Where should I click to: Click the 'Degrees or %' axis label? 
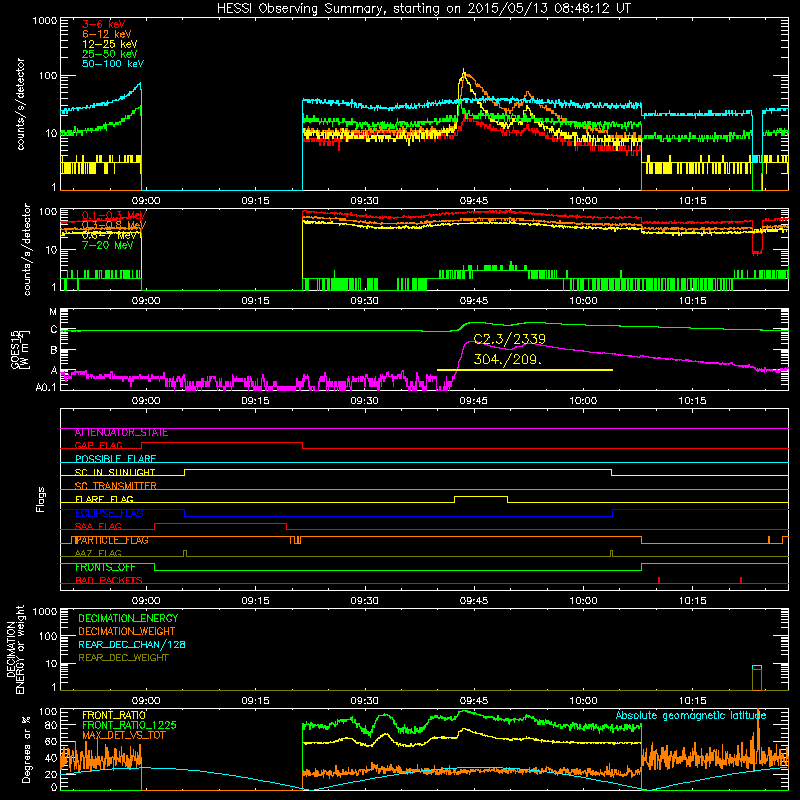tap(27, 749)
